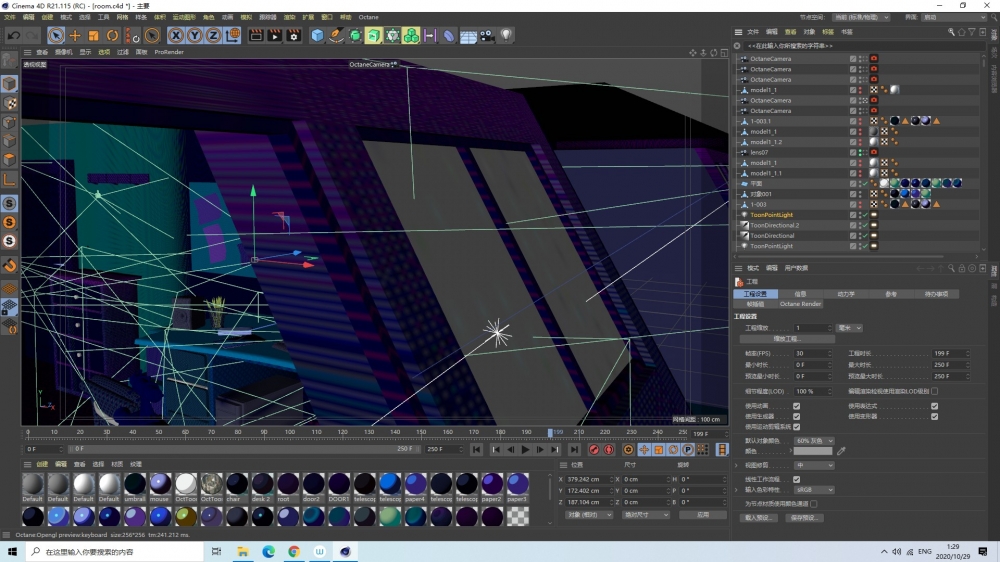Click the Cube primitive icon
The width and height of the screenshot is (1000, 562).
click(x=317, y=35)
